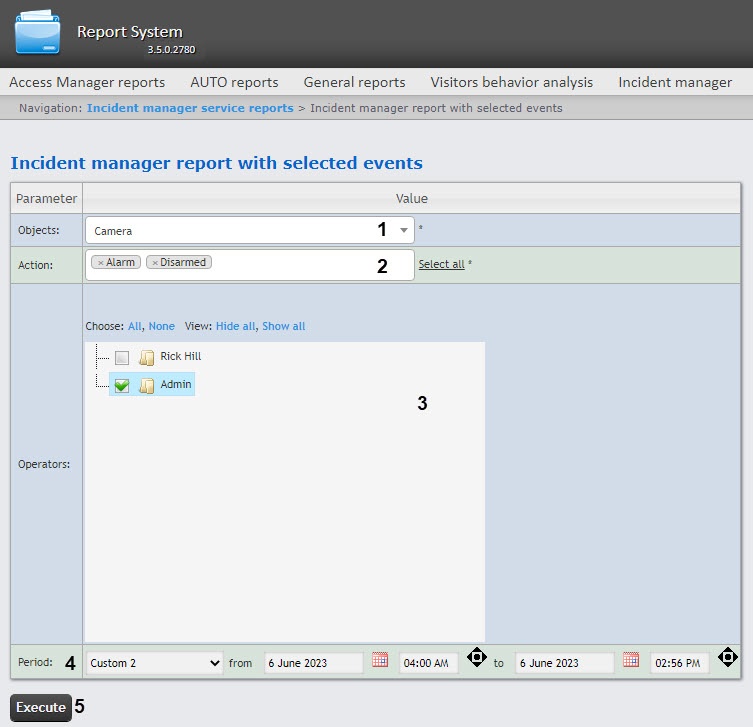Open the Visitors behavior analysis menu
The width and height of the screenshot is (753, 727).
[x=511, y=83]
